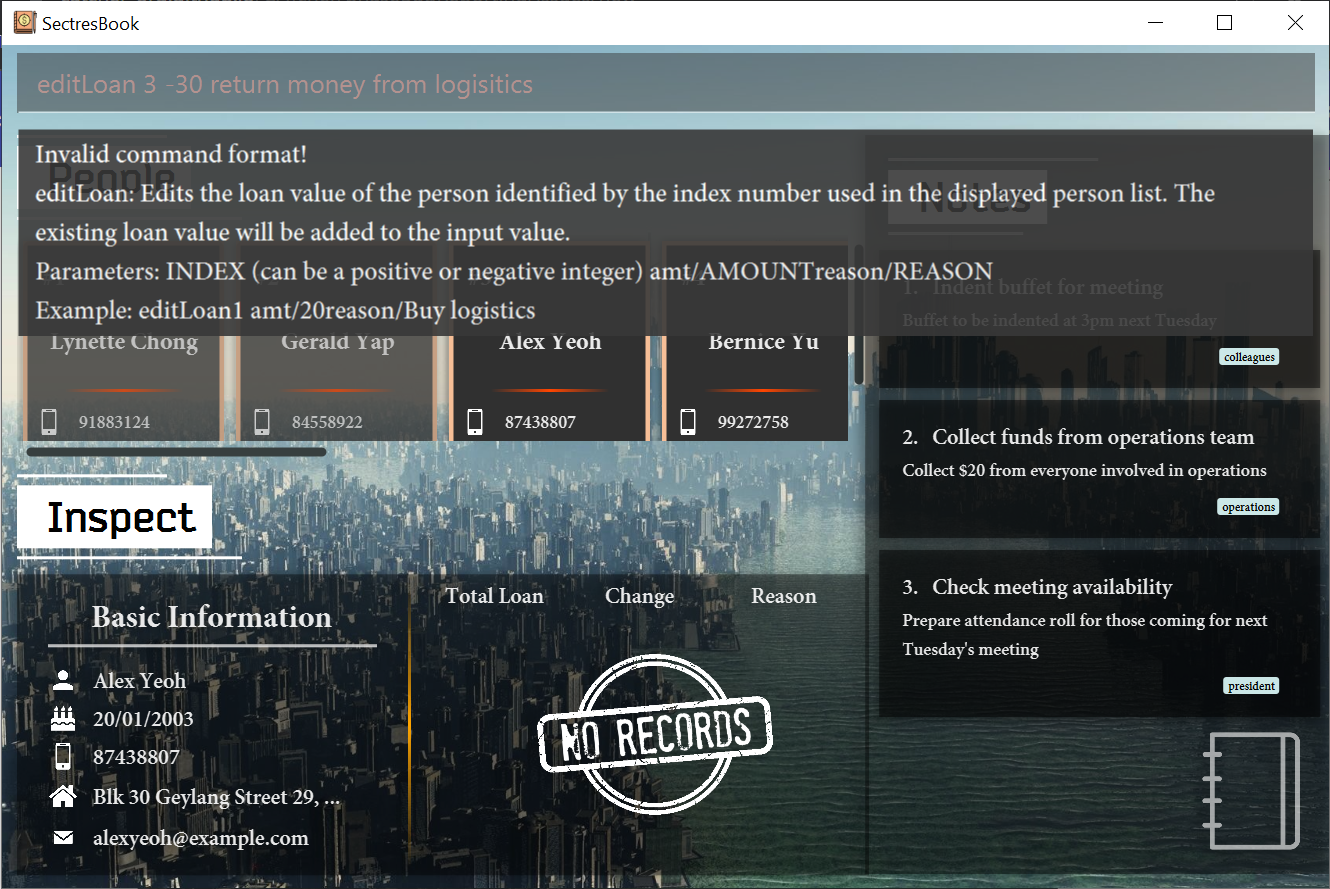Click the Basic Information heading
Screen dimensions: 1330x889
pos(212,617)
